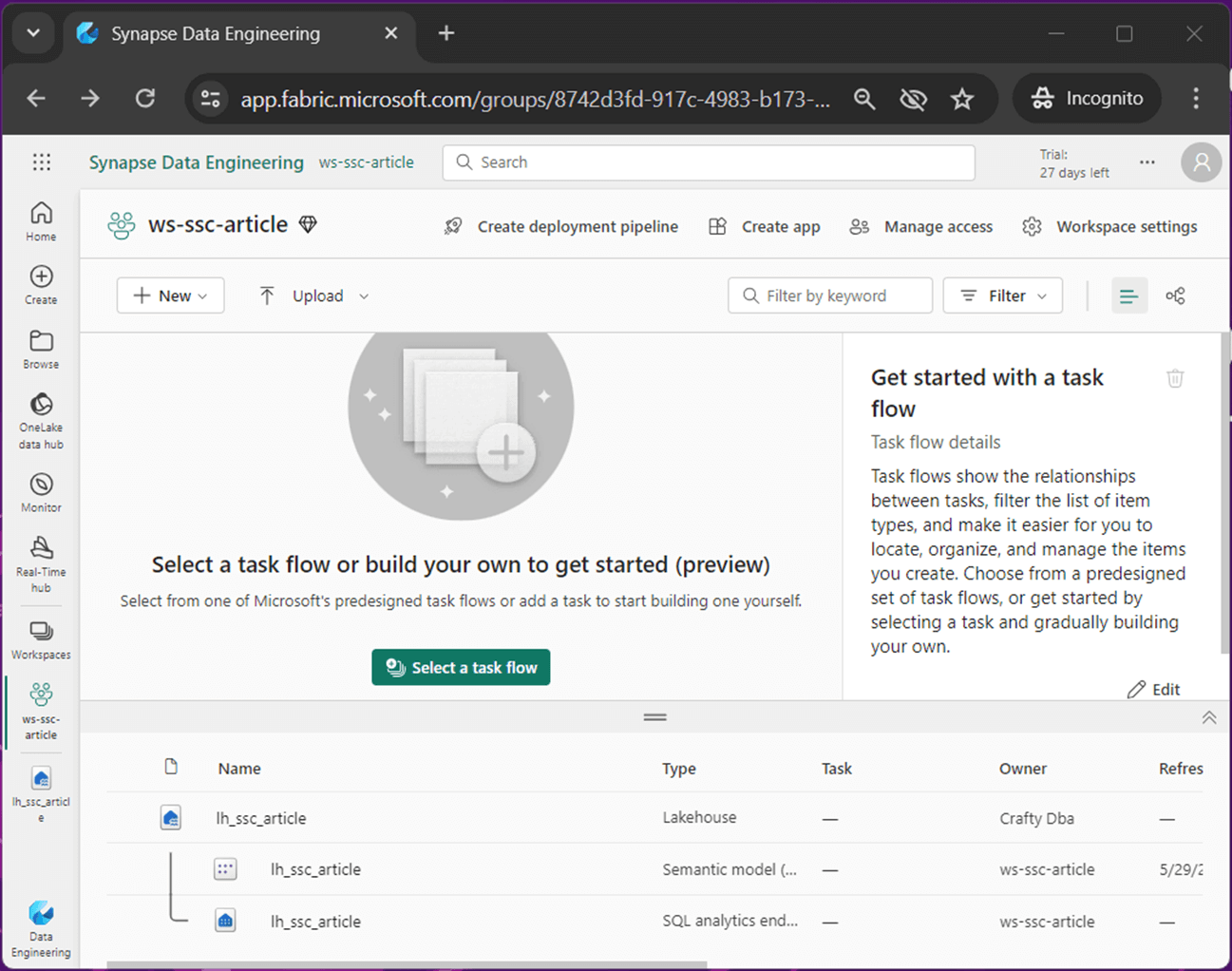Expand the New item dropdown
The image size is (1232, 971).
pyautogui.click(x=171, y=296)
